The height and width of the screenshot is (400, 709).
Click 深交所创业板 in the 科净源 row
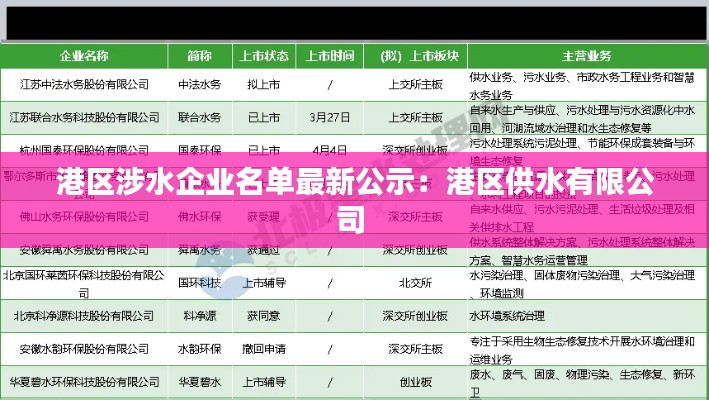pyautogui.click(x=416, y=316)
